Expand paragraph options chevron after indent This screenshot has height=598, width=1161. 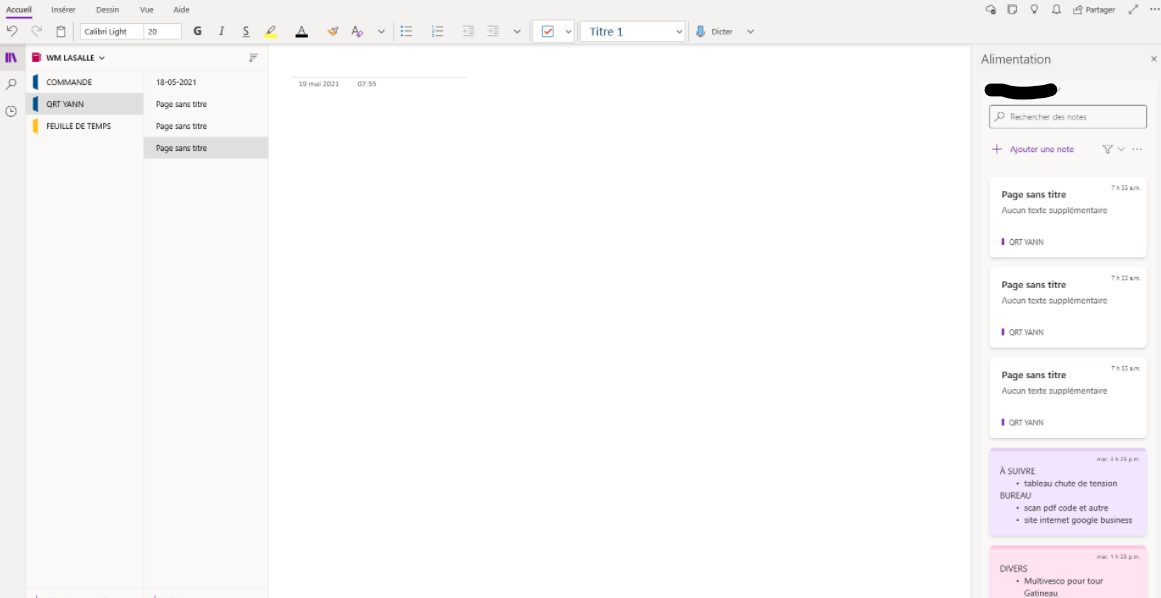click(x=517, y=31)
